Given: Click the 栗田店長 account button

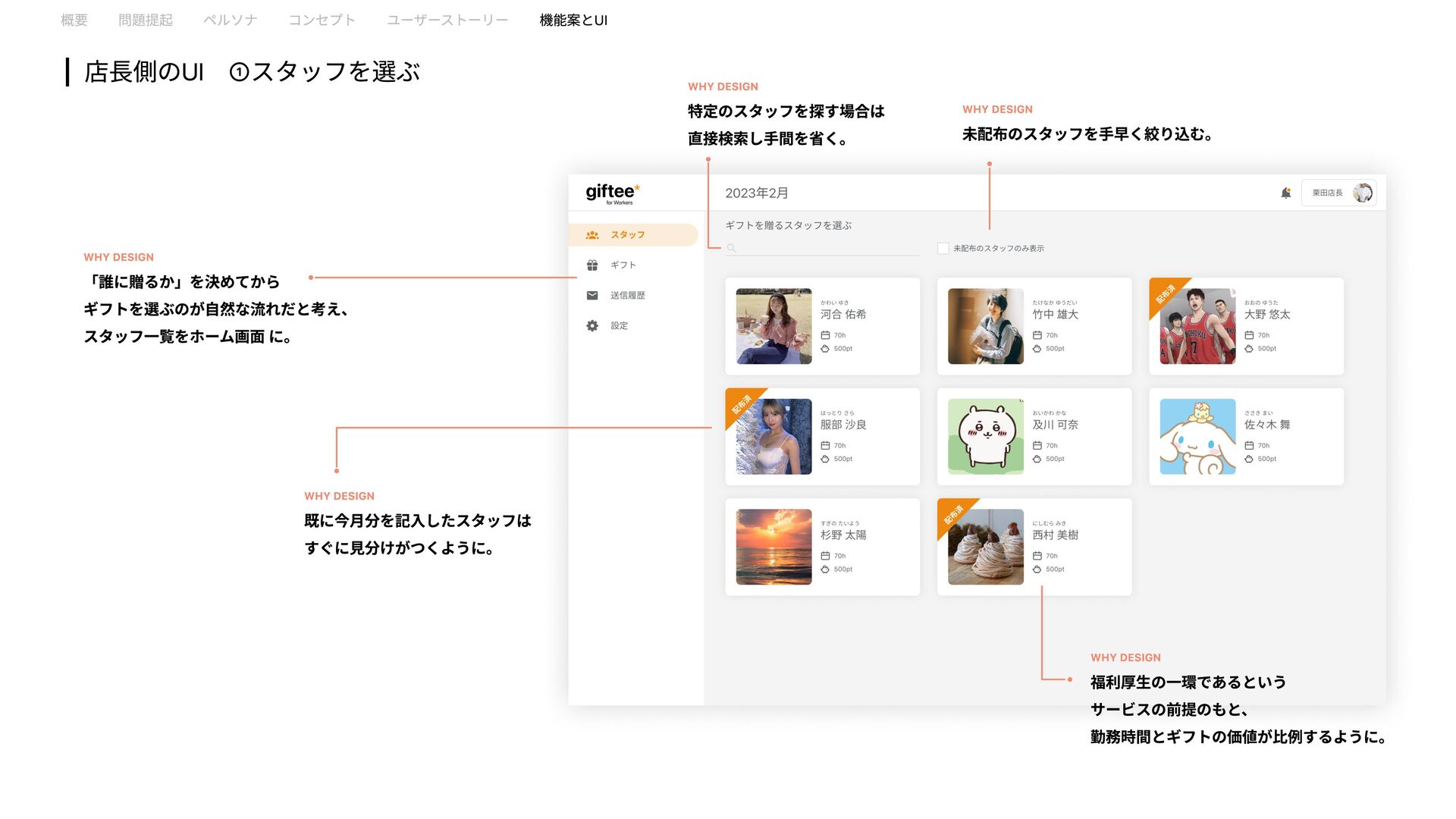Looking at the screenshot, I should coord(1338,193).
